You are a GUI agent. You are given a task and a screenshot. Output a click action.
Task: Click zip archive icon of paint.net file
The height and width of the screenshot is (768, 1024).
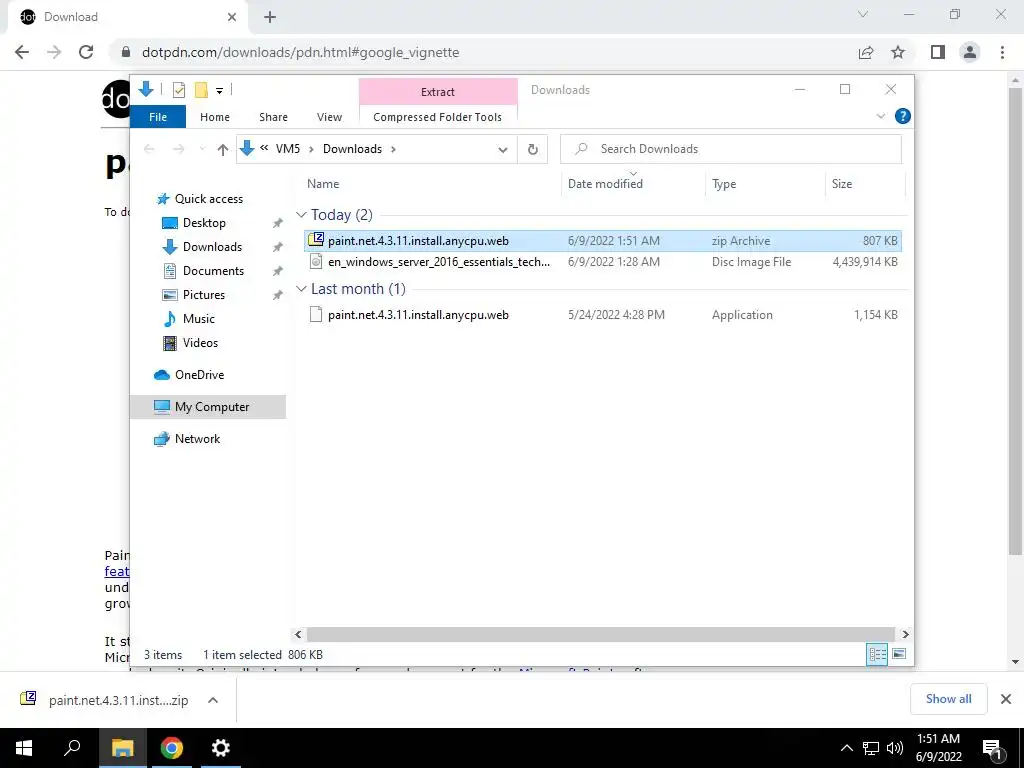[x=316, y=240]
